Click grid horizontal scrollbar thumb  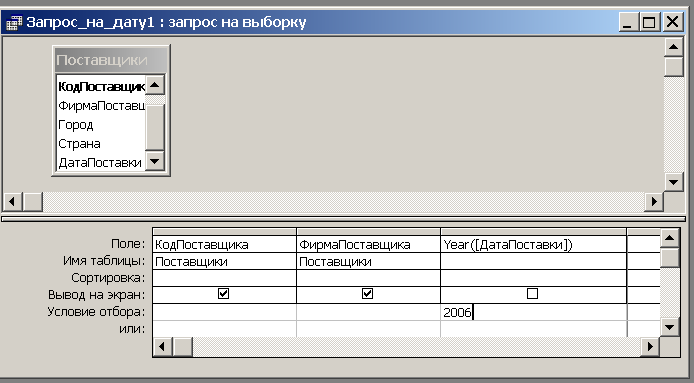182,346
